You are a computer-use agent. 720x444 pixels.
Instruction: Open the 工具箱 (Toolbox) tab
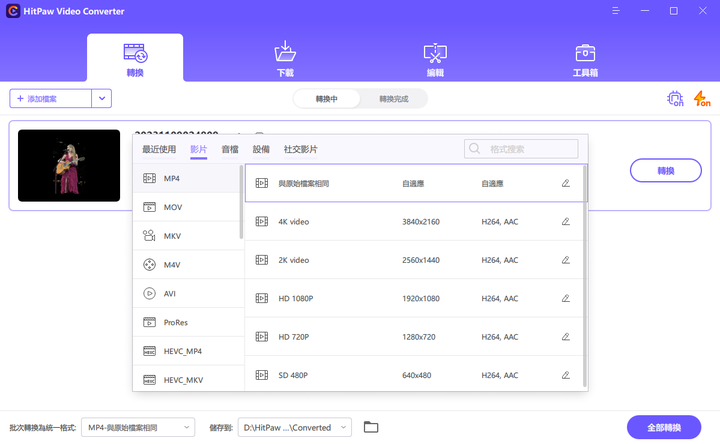(x=585, y=58)
